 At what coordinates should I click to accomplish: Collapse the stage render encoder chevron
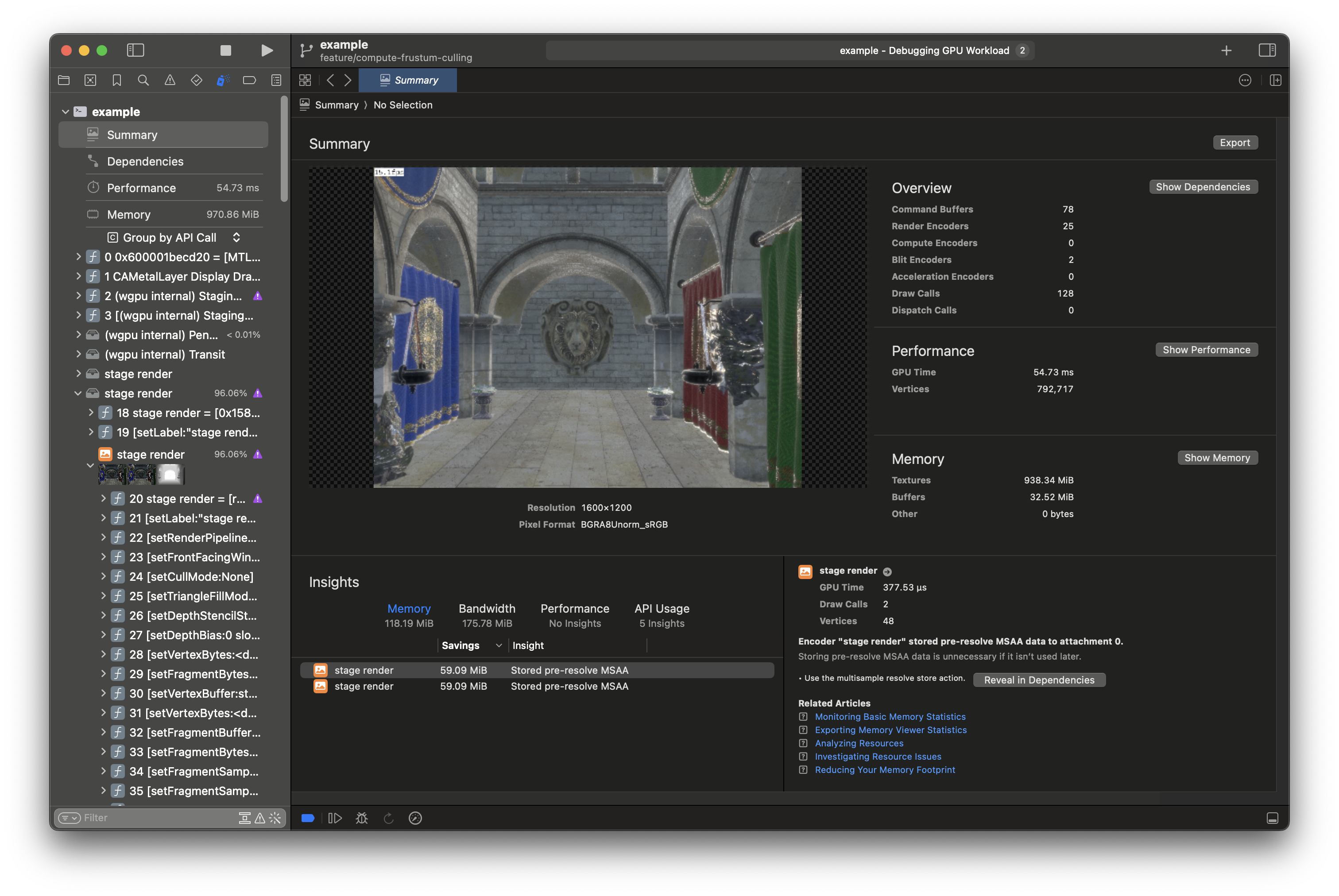(90, 465)
